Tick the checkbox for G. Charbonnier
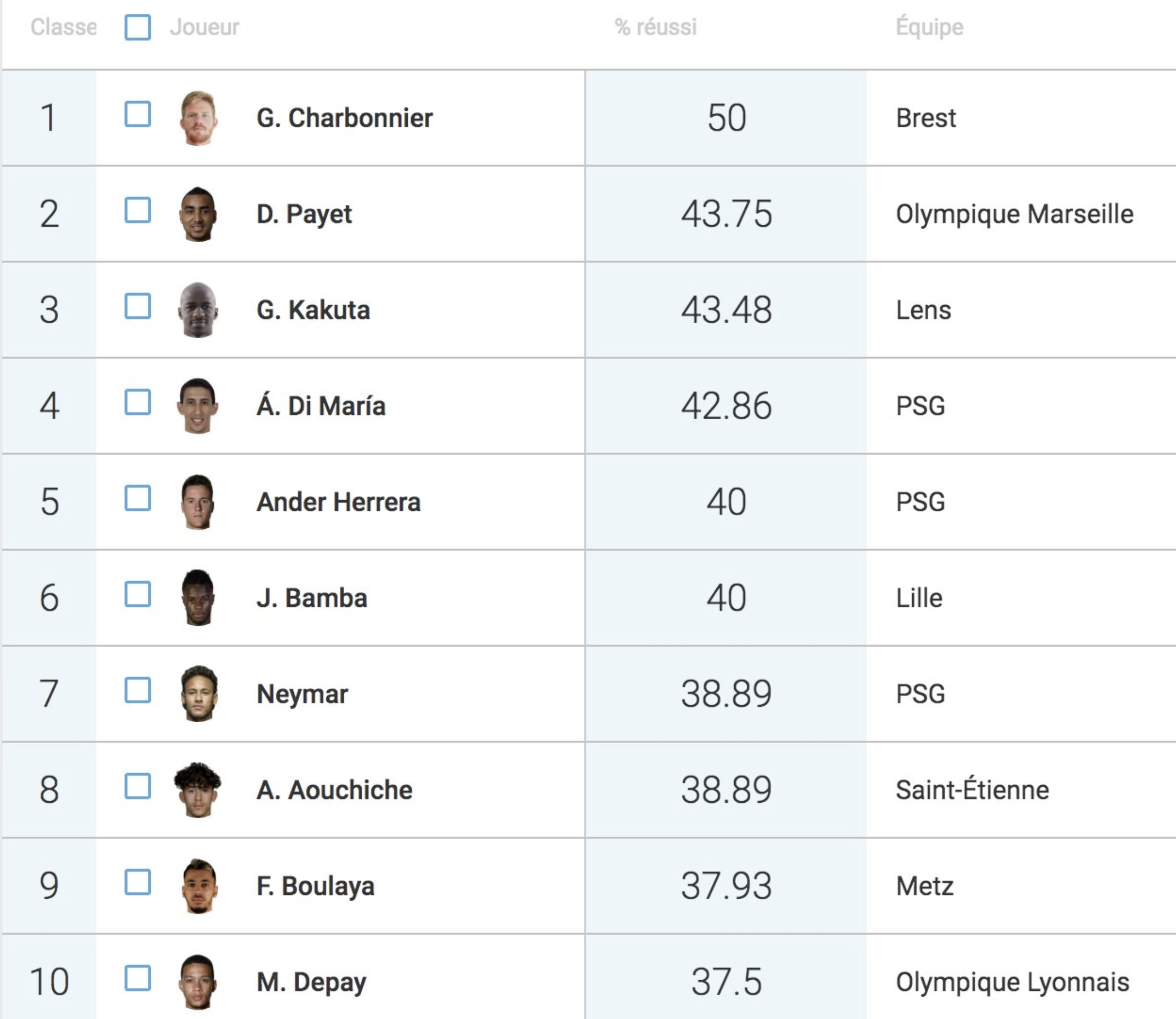1176x1019 pixels. tap(138, 114)
